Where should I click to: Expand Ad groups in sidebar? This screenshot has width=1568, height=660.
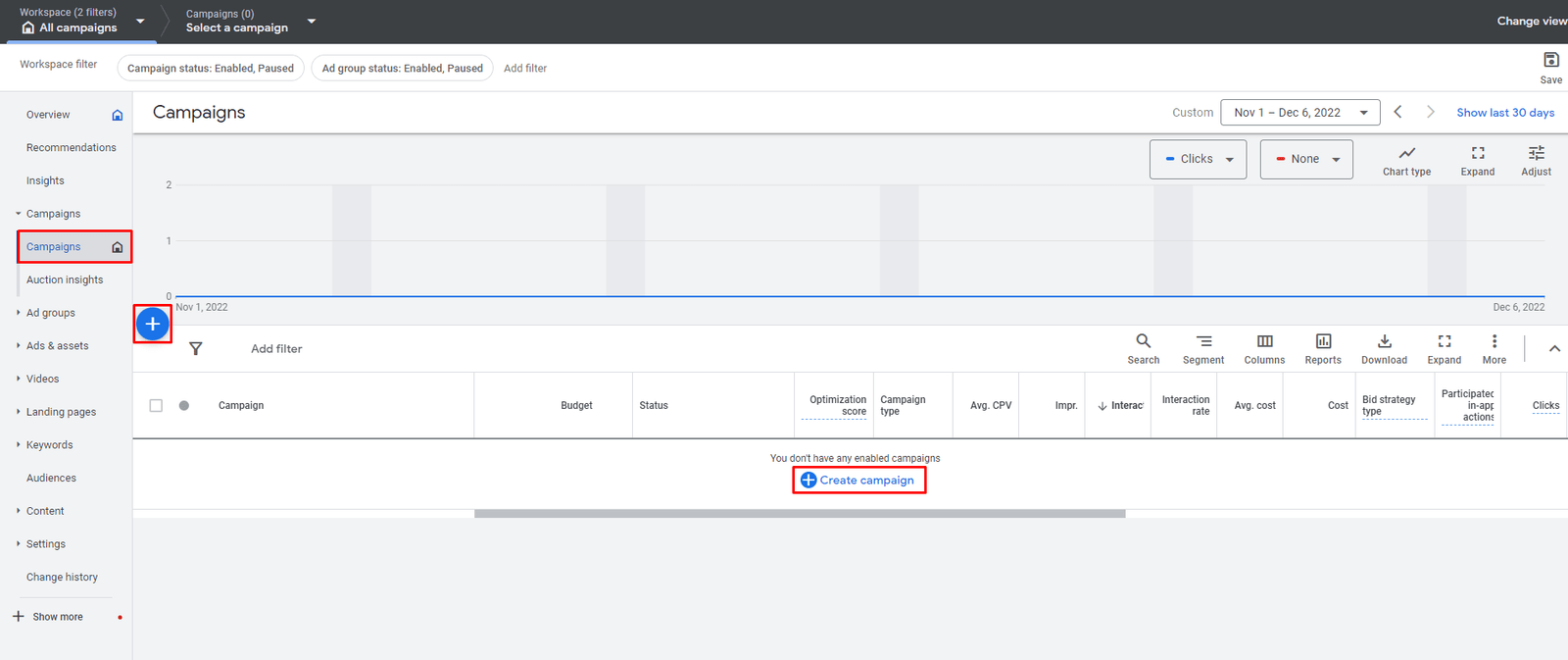pyautogui.click(x=18, y=313)
